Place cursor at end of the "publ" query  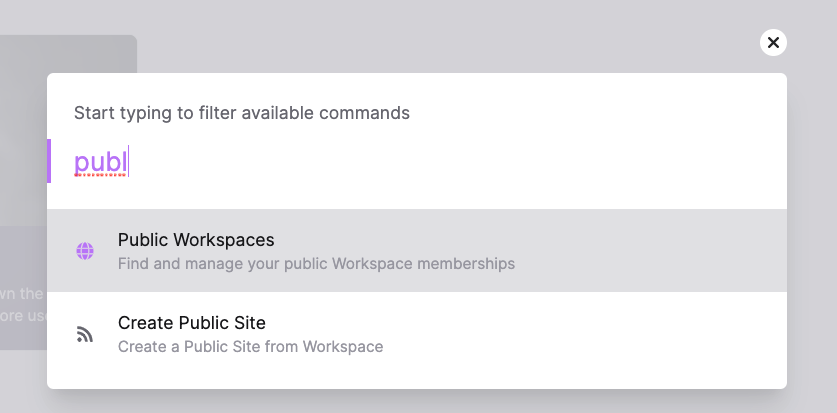[x=129, y=162]
